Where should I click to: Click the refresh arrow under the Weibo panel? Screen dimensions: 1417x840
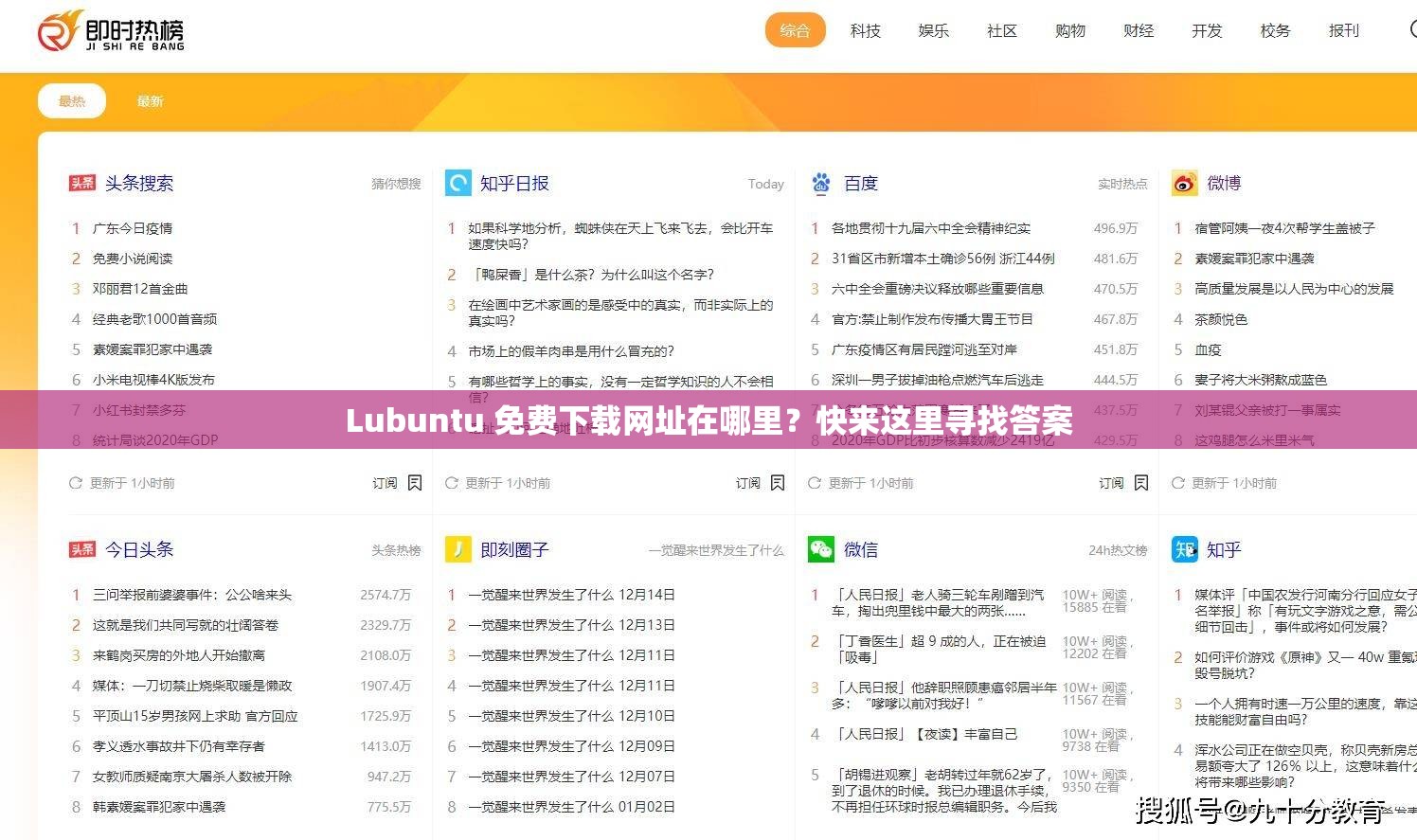coord(1176,482)
